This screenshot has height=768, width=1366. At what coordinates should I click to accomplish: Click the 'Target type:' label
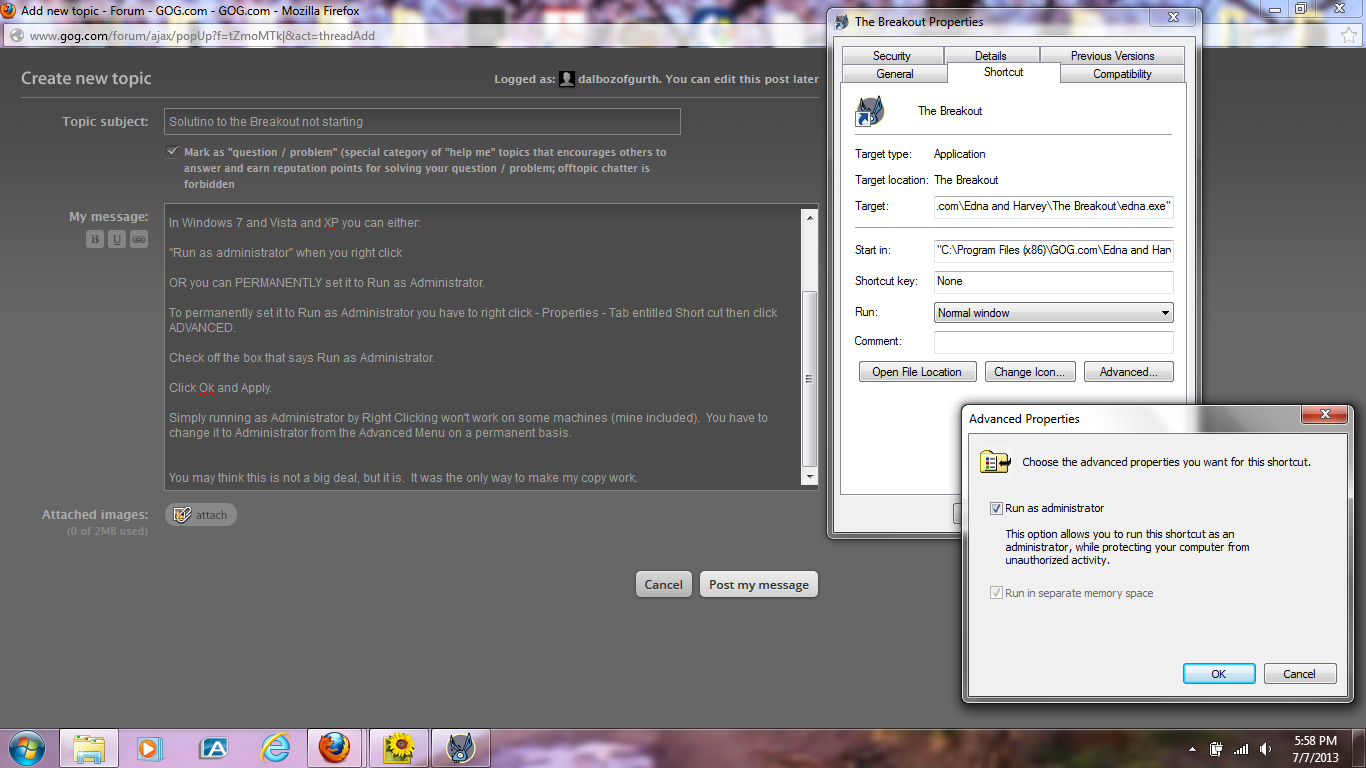pyautogui.click(x=883, y=154)
